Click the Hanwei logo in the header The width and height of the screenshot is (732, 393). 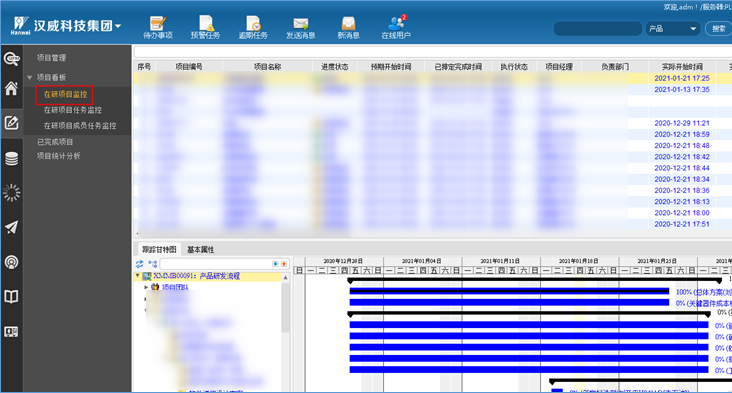pos(21,26)
